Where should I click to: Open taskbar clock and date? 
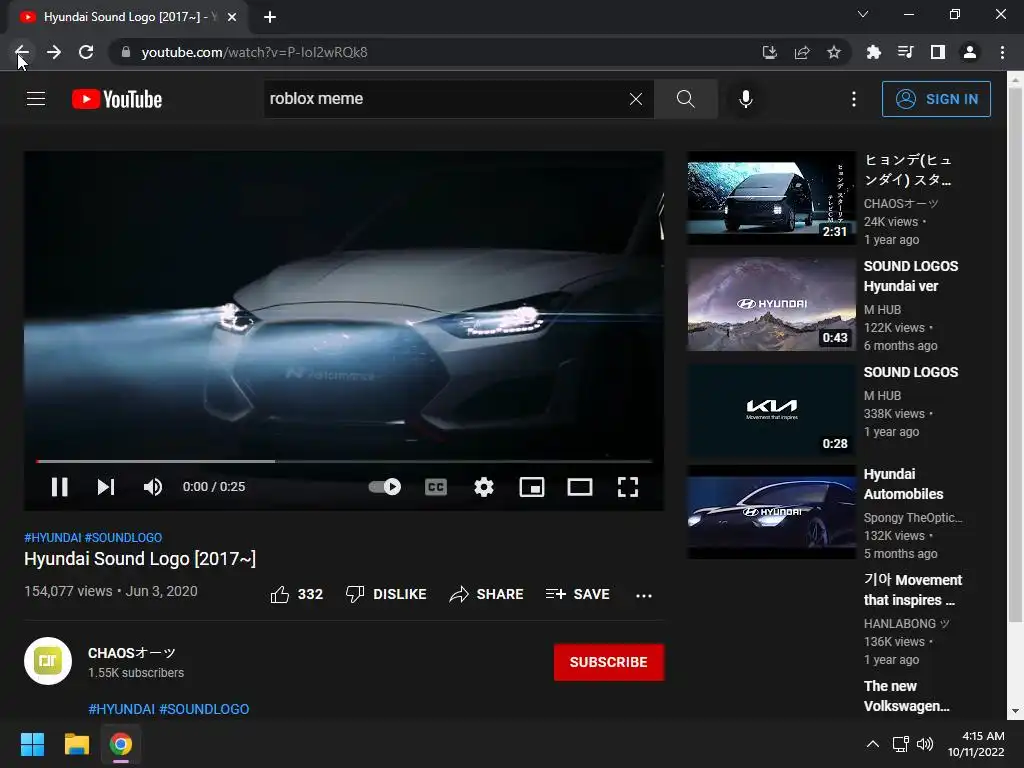click(x=976, y=744)
